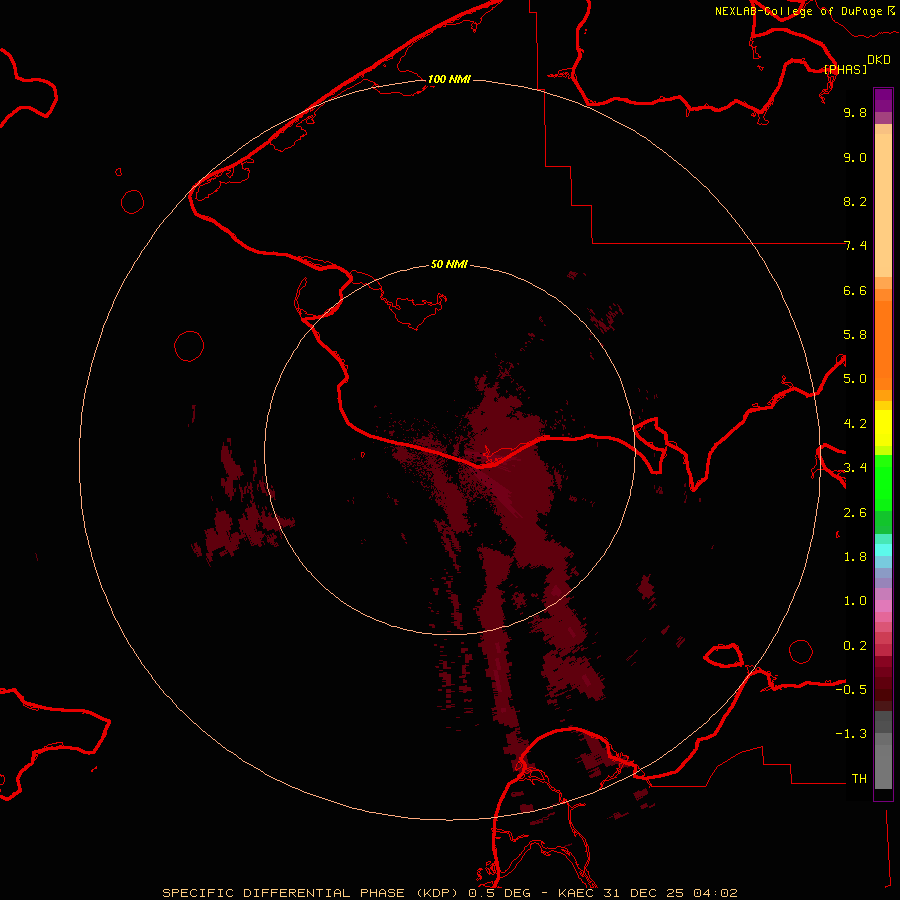Click the purple band topping the color bar
This screenshot has height=900, width=900.
pyautogui.click(x=883, y=100)
